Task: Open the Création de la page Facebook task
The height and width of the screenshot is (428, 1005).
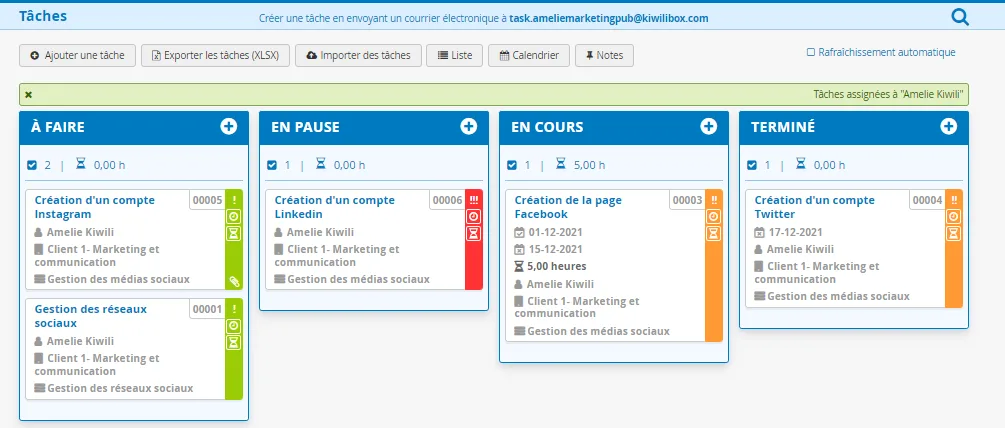Action: [x=568, y=207]
